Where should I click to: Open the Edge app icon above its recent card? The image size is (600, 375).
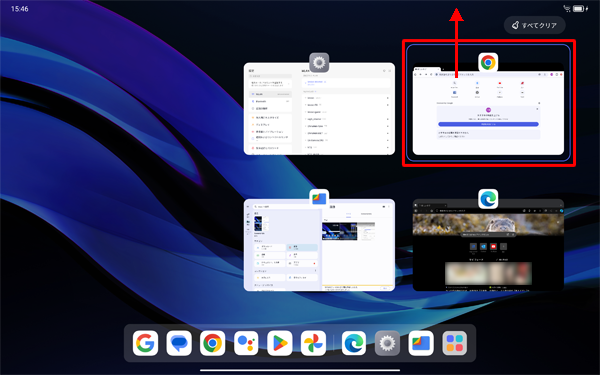tap(488, 199)
